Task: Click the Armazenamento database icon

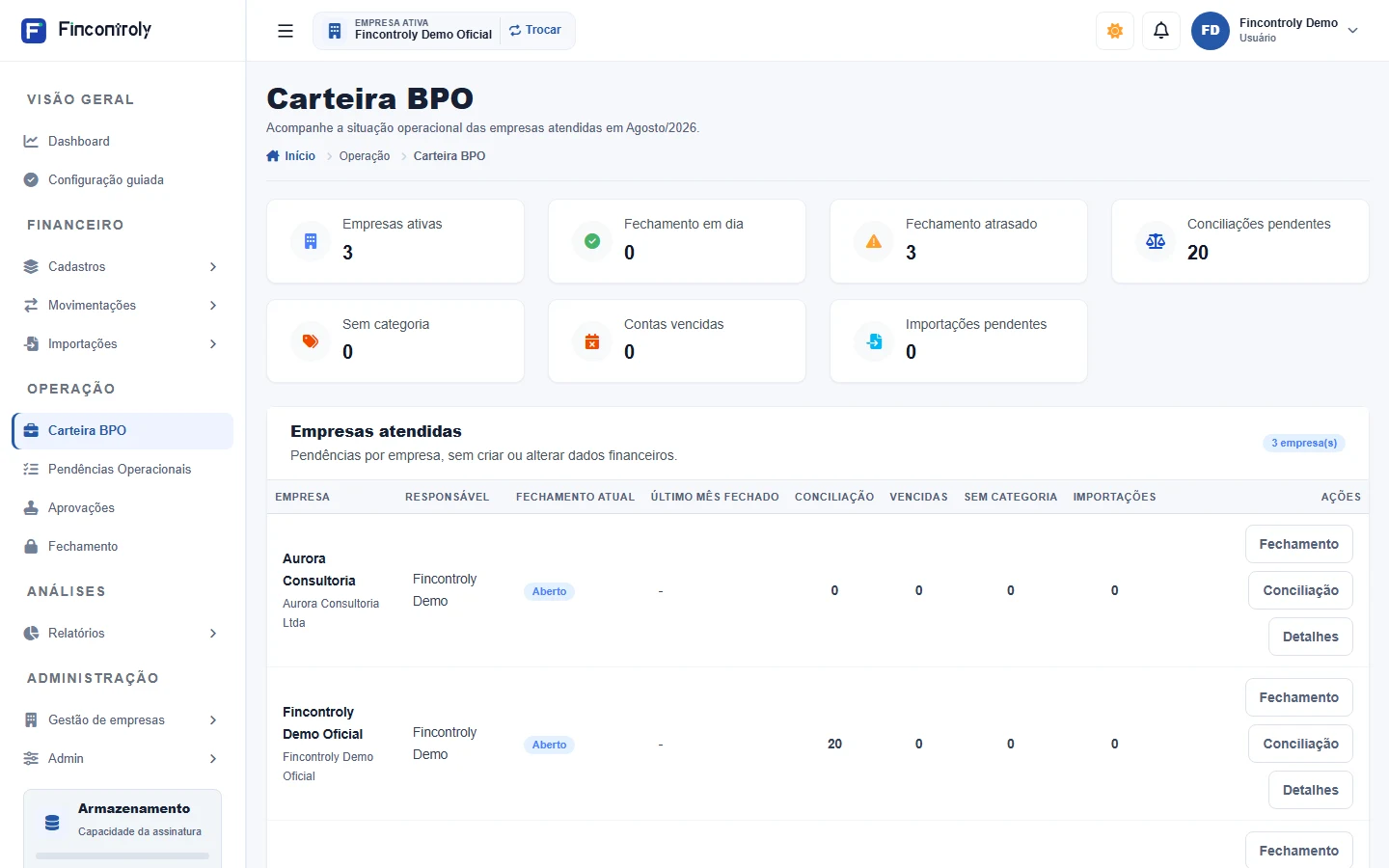Action: pos(52,823)
